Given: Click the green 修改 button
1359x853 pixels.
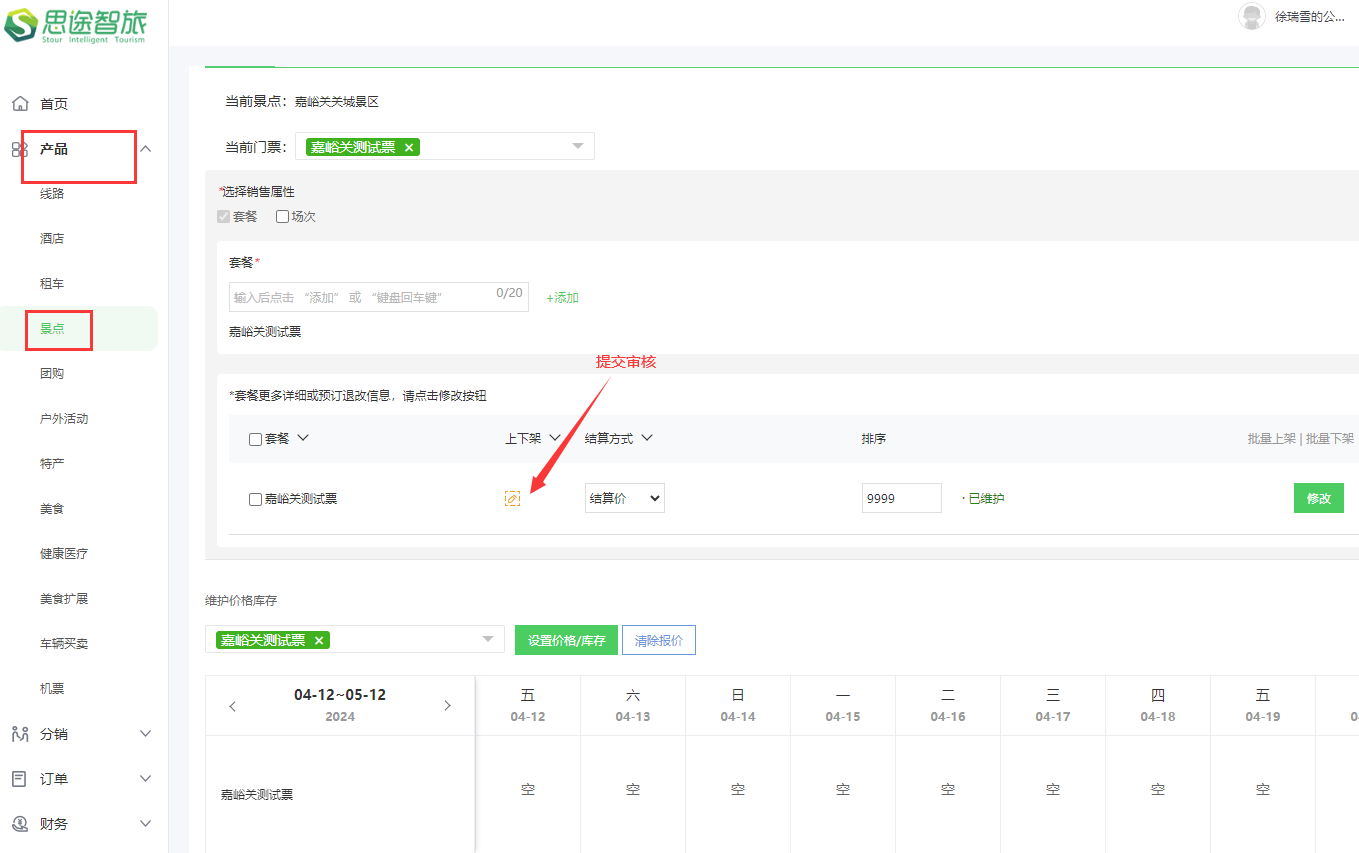Looking at the screenshot, I should tap(1318, 498).
